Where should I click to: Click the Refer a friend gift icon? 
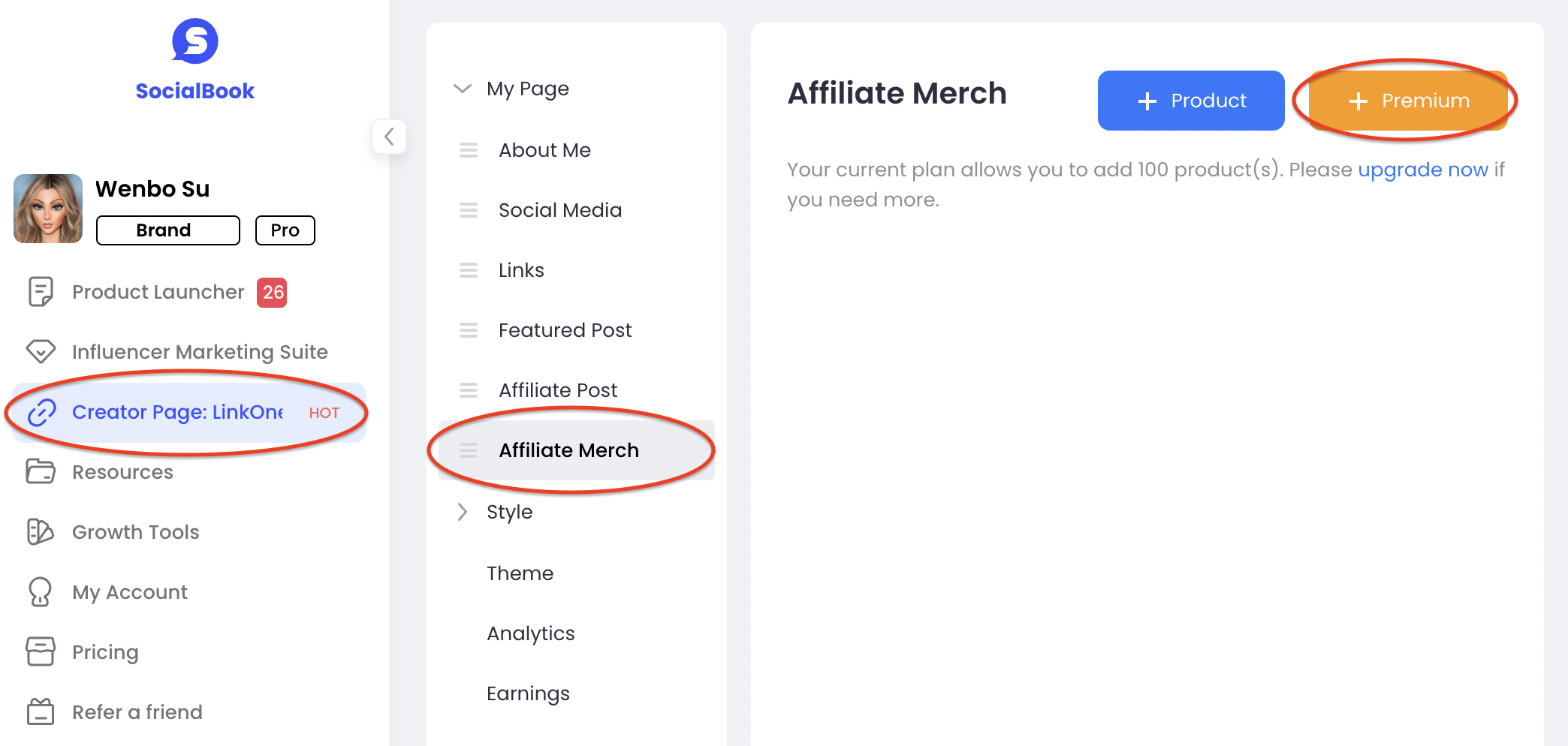41,711
